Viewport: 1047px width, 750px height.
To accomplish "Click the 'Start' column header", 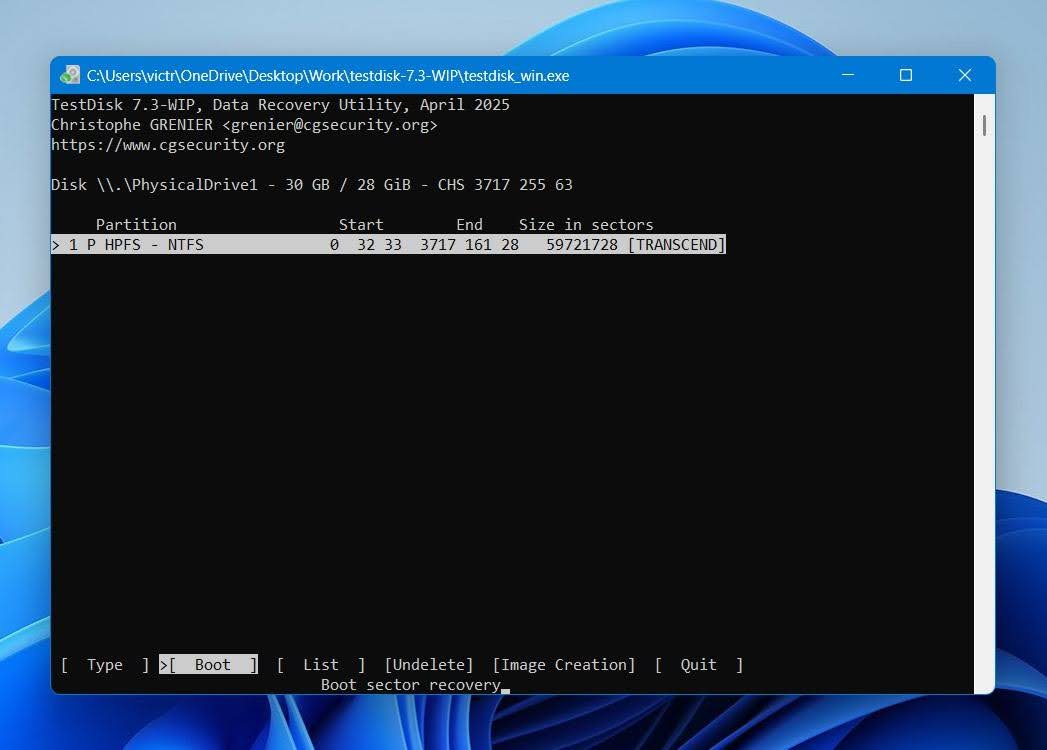I will coord(361,224).
